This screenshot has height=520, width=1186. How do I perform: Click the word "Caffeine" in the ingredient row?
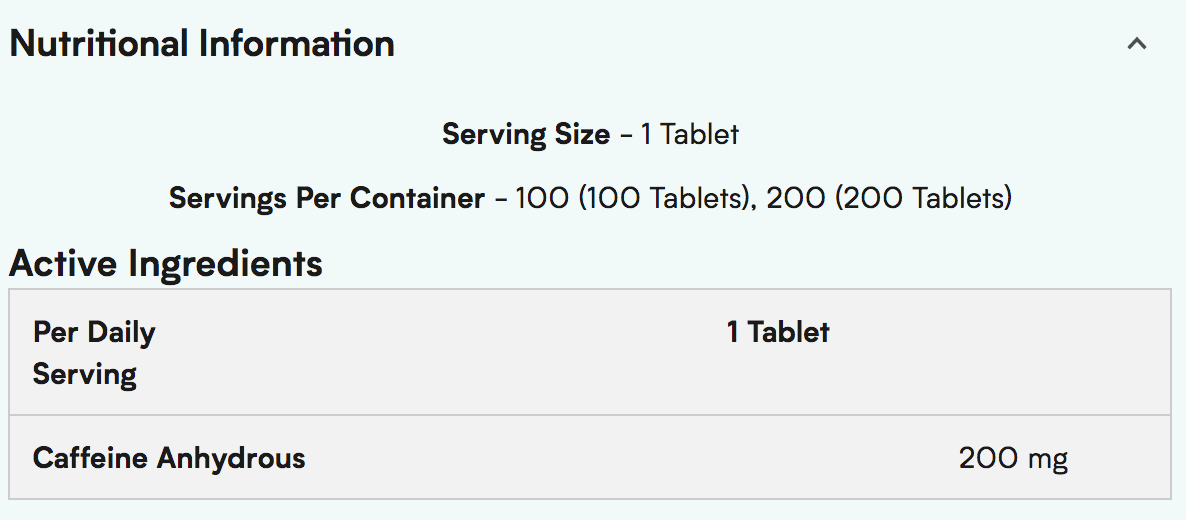(91, 459)
